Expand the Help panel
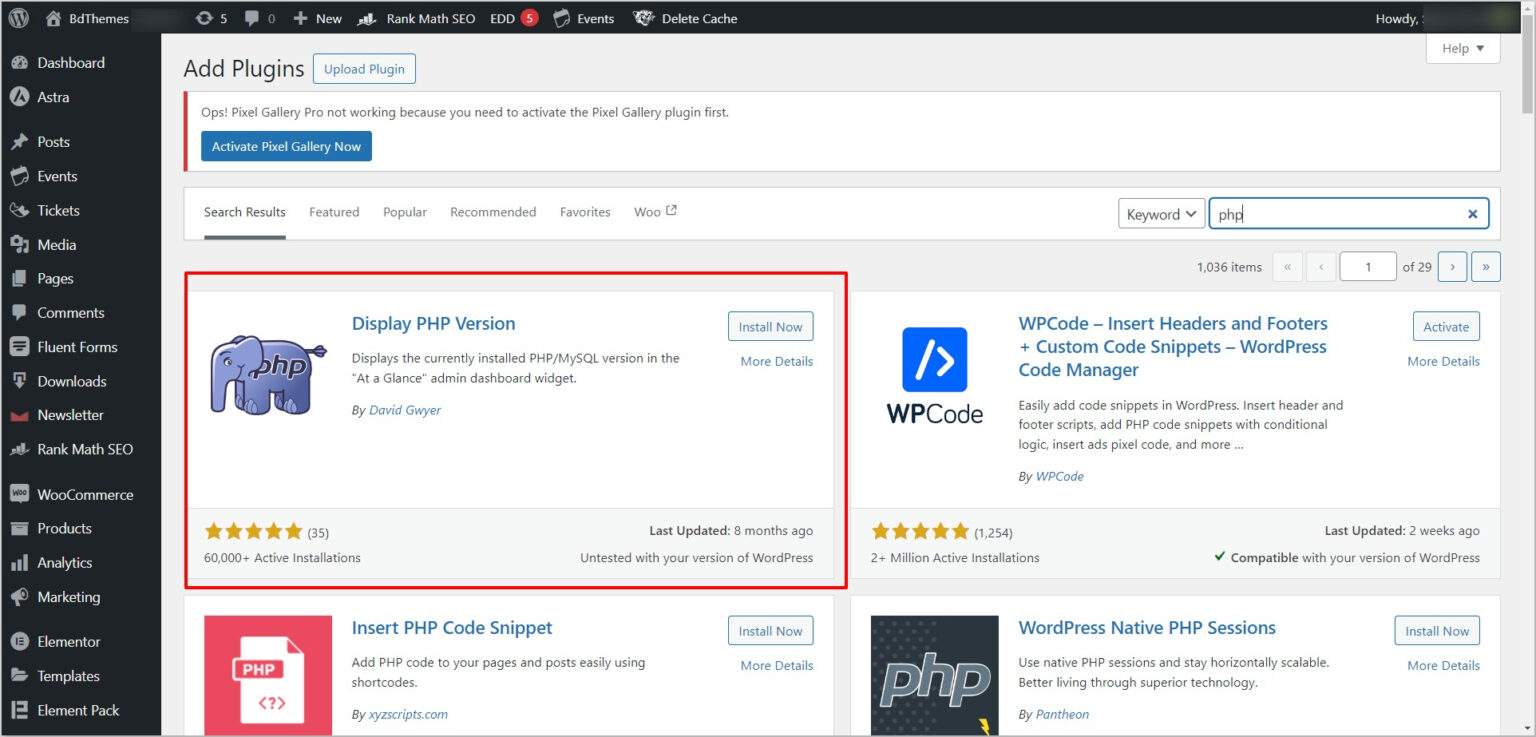Screen dimensions: 1536x737 tap(1462, 47)
